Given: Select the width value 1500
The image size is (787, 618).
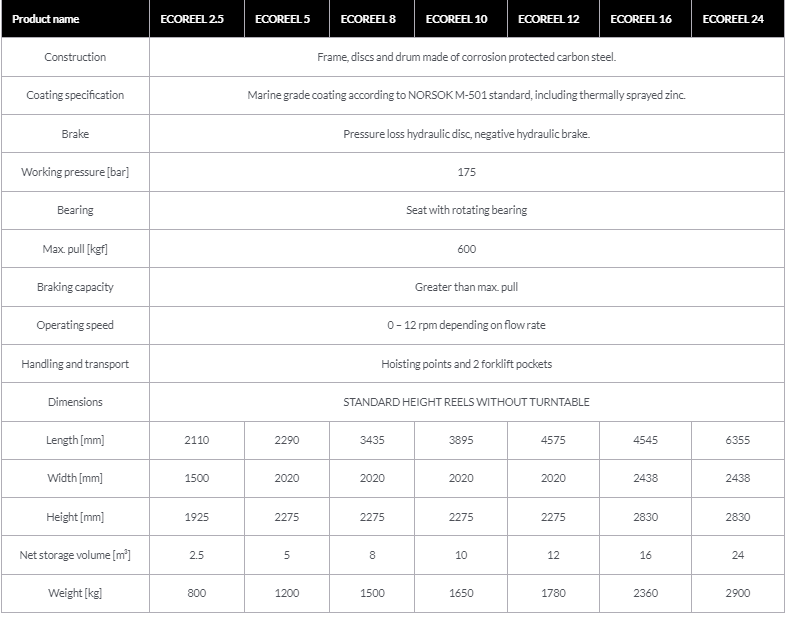Looking at the screenshot, I should tap(197, 478).
